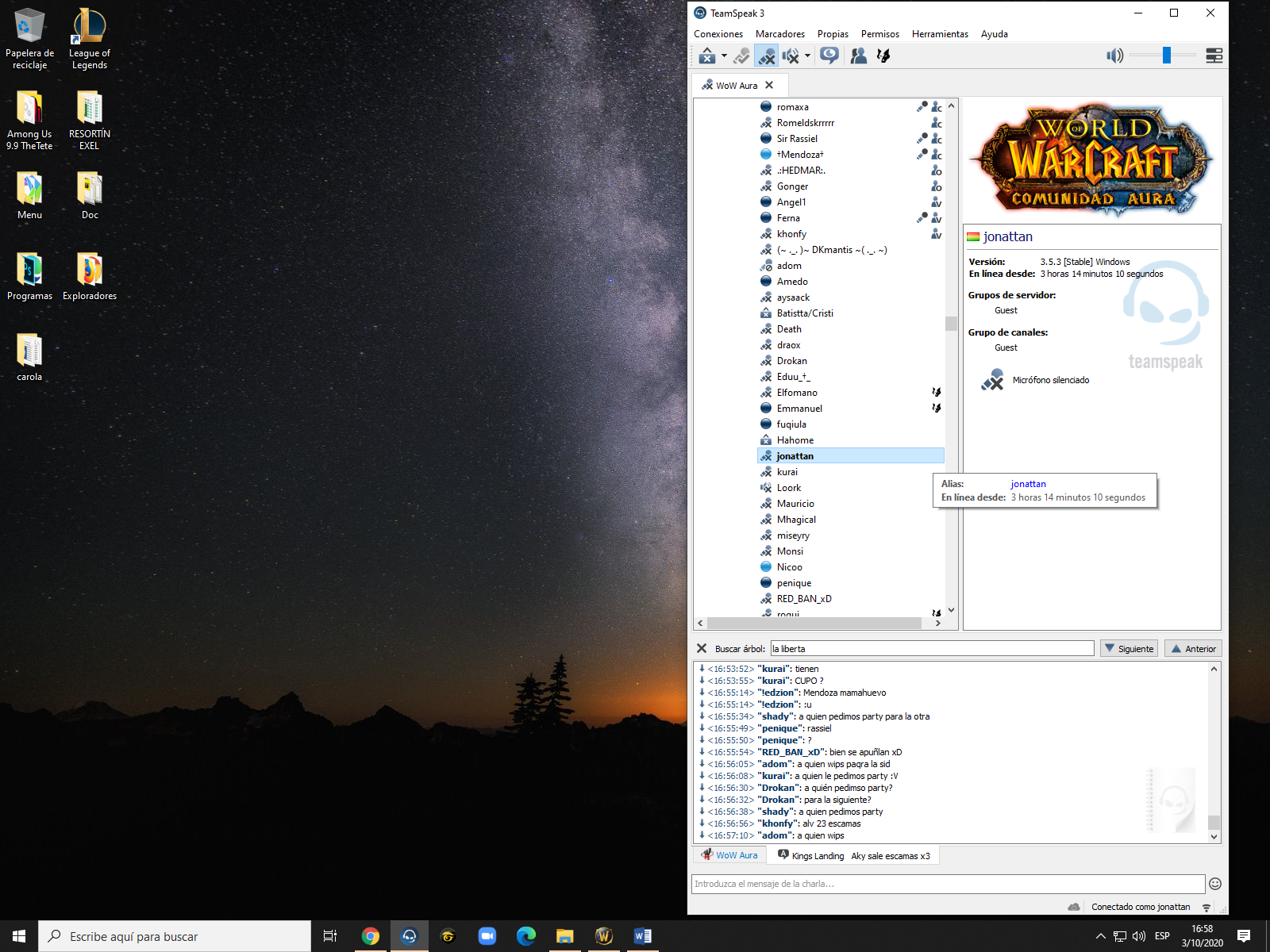1270x952 pixels.
Task: Toggle mute microphone button in toolbar
Action: (766, 56)
